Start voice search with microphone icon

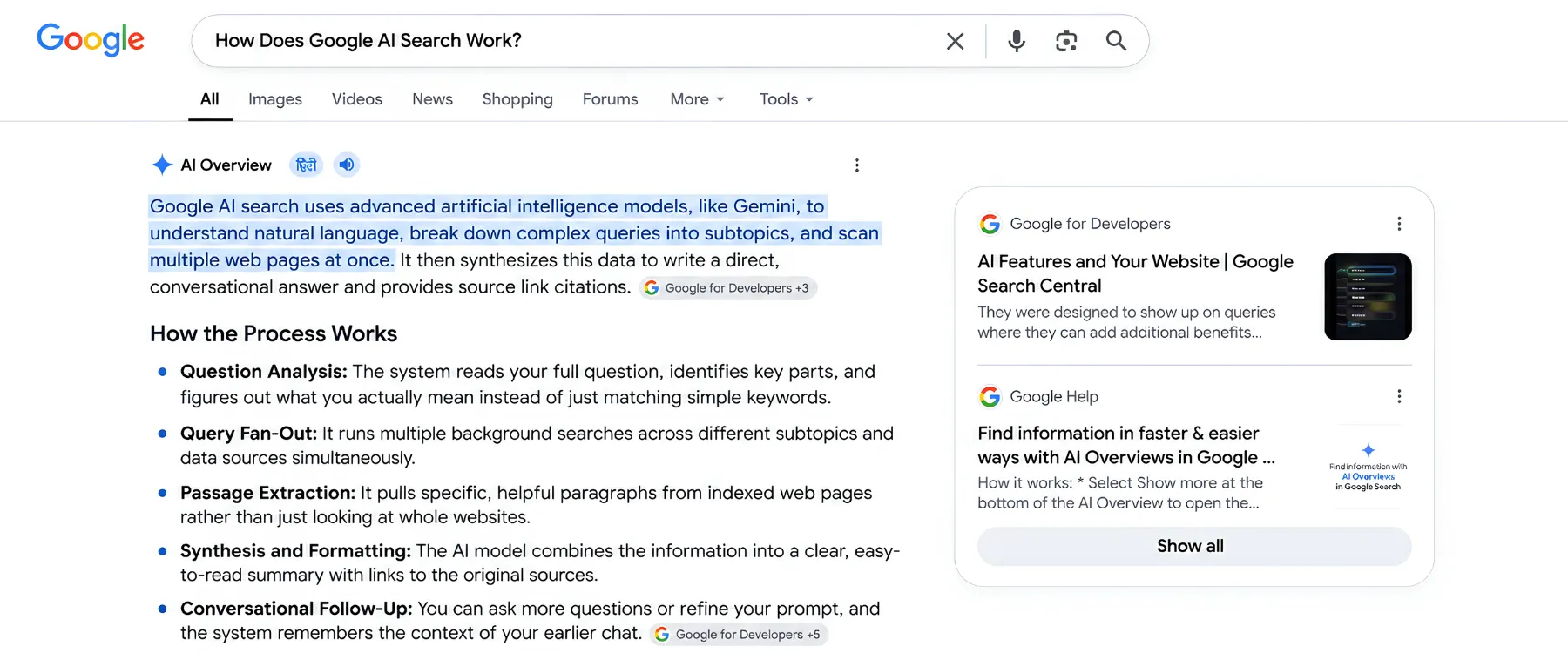[1016, 41]
